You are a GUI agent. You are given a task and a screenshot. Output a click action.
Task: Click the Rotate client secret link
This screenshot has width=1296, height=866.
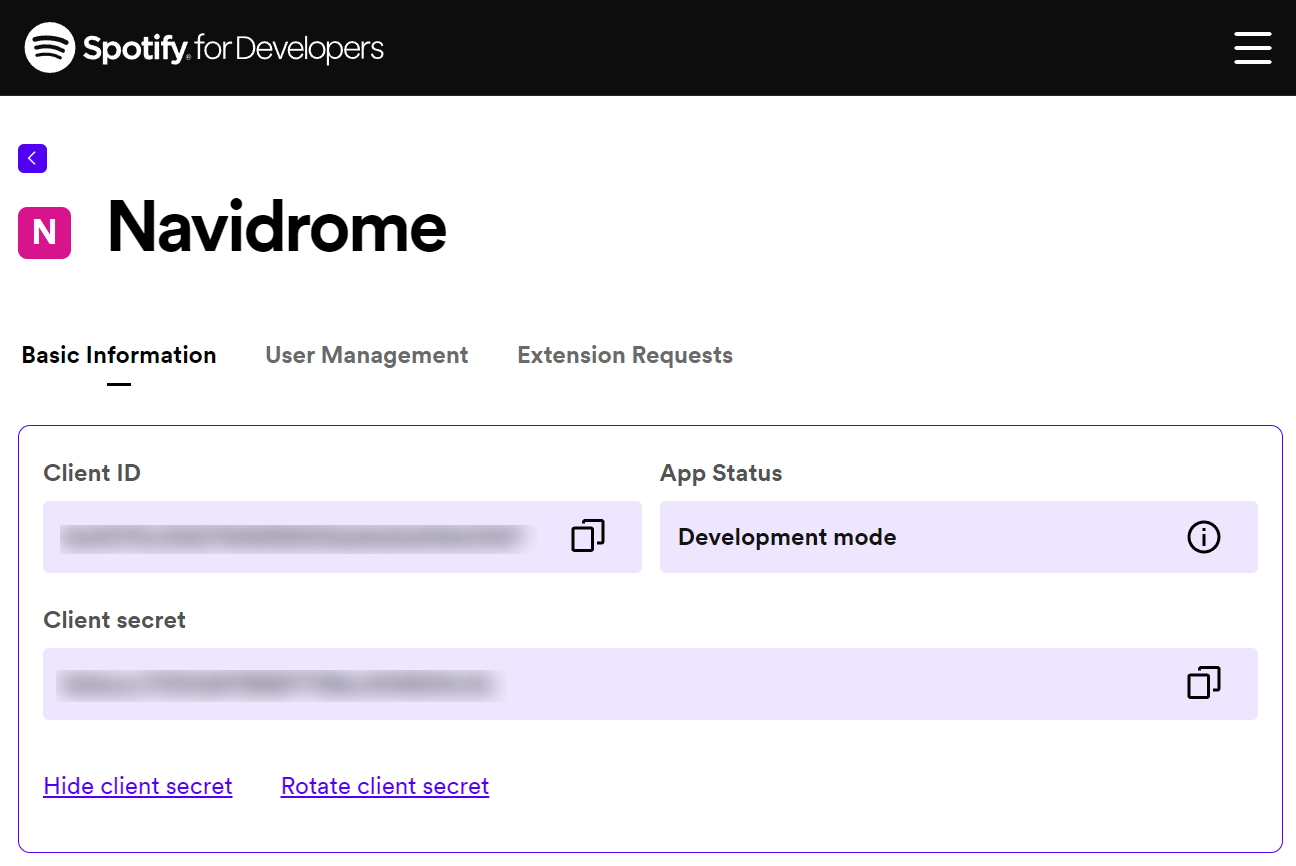(385, 786)
